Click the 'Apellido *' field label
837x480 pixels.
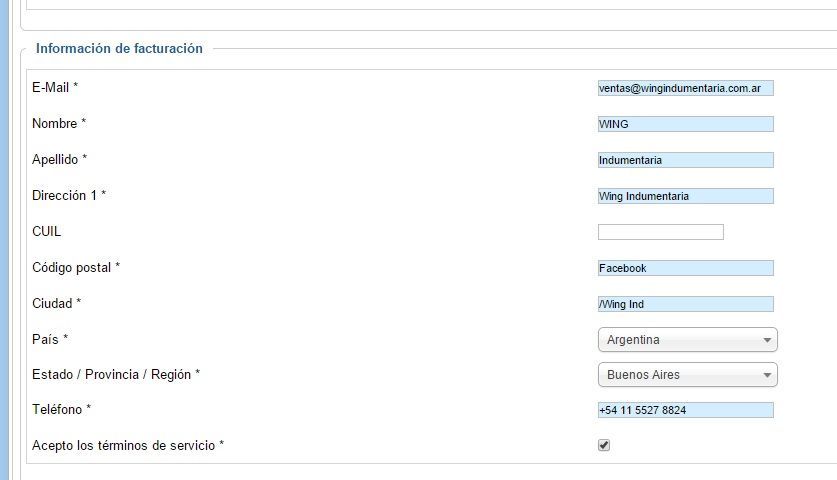point(59,159)
